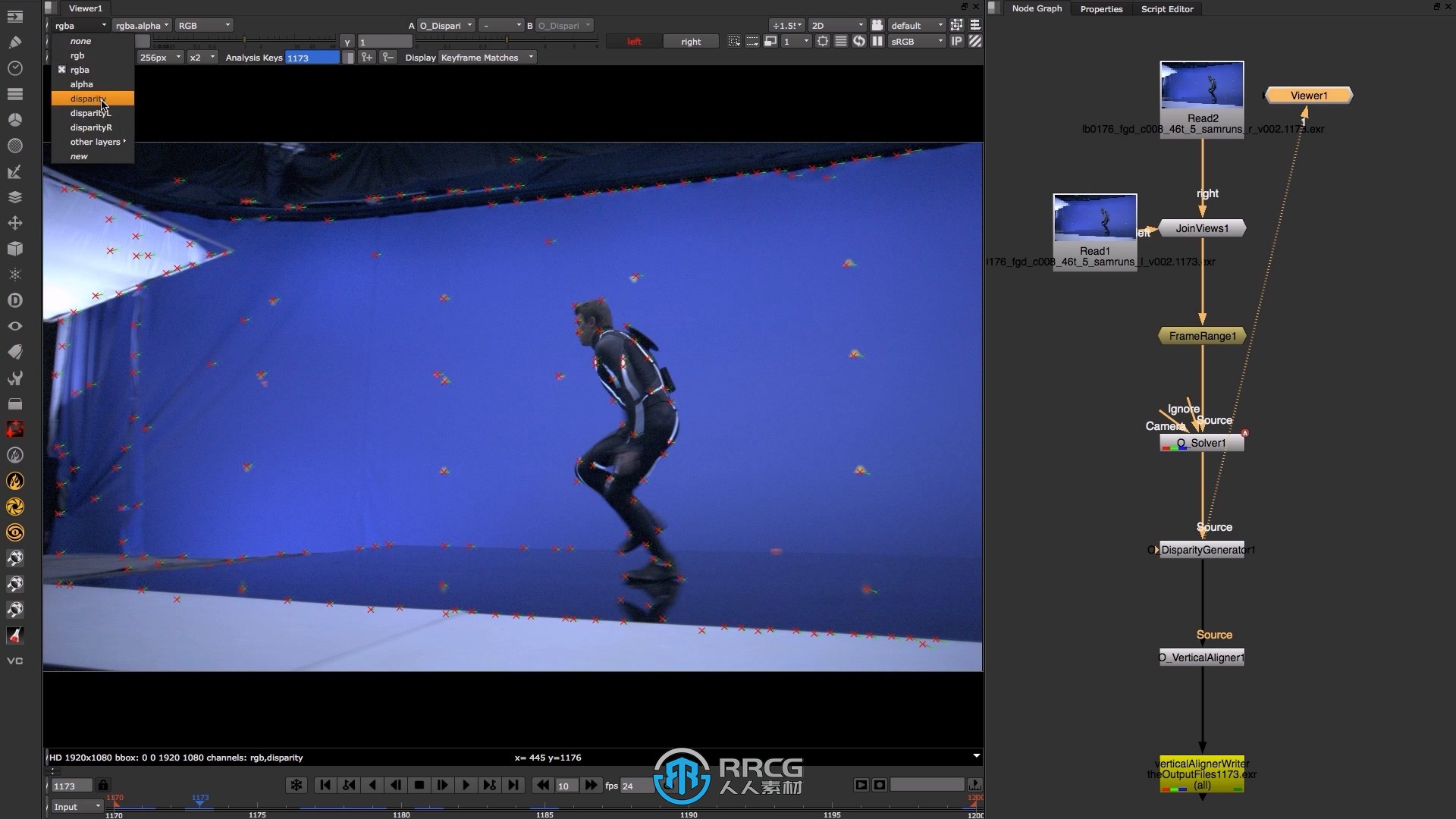Click timeline marker at frame 1173
Screen dimensions: 1456x819
tap(200, 801)
